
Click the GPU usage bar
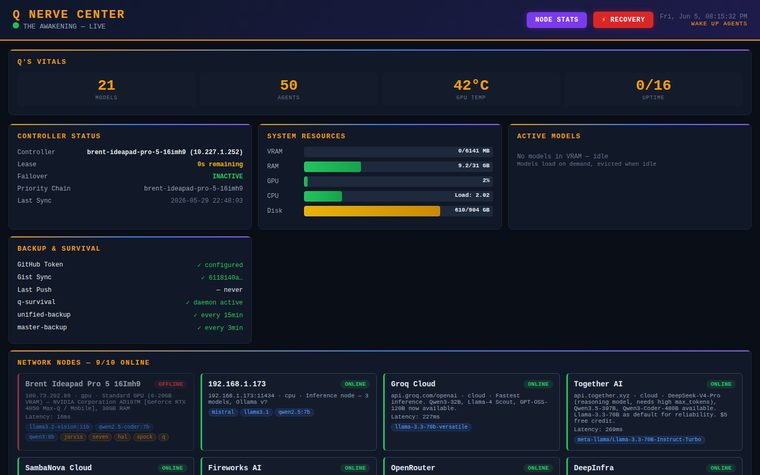point(398,181)
